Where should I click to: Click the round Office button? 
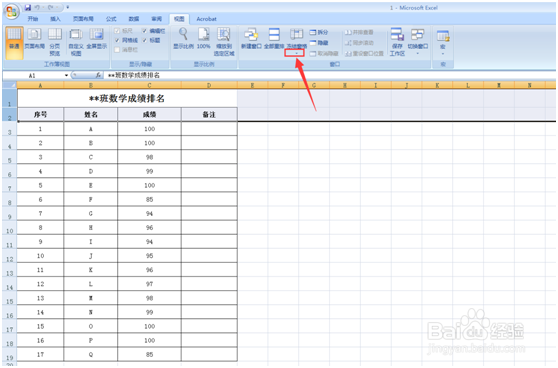pyautogui.click(x=11, y=11)
